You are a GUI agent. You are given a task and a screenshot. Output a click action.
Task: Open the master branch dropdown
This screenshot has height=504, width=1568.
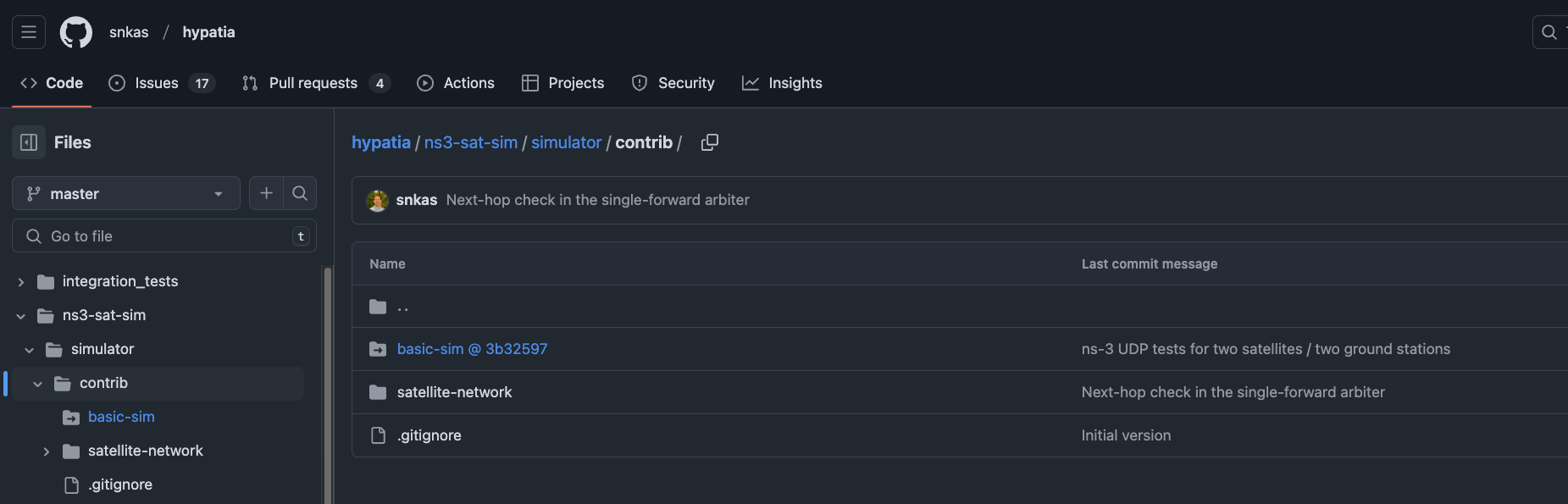tap(126, 193)
